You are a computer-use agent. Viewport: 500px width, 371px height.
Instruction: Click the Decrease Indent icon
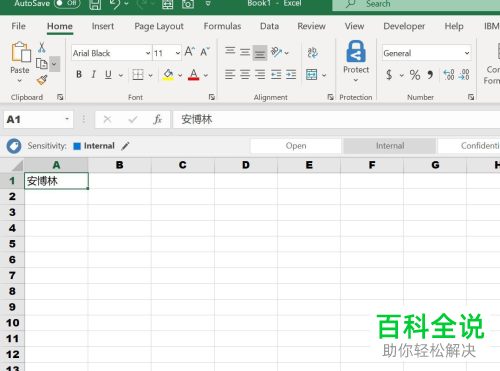tap(276, 74)
